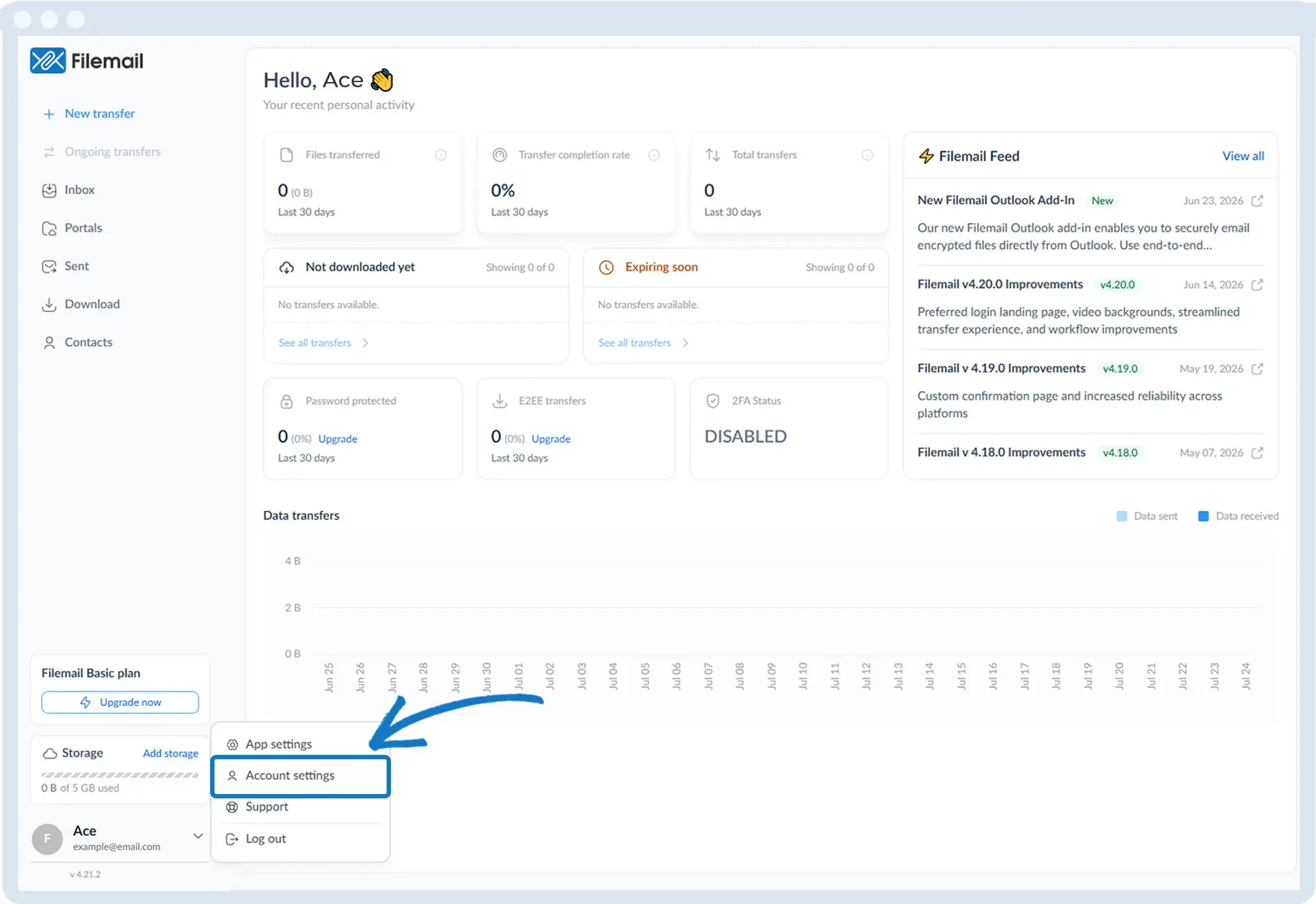The width and height of the screenshot is (1316, 904).
Task: Click info icon on Transfer completion rate card
Action: 654,155
